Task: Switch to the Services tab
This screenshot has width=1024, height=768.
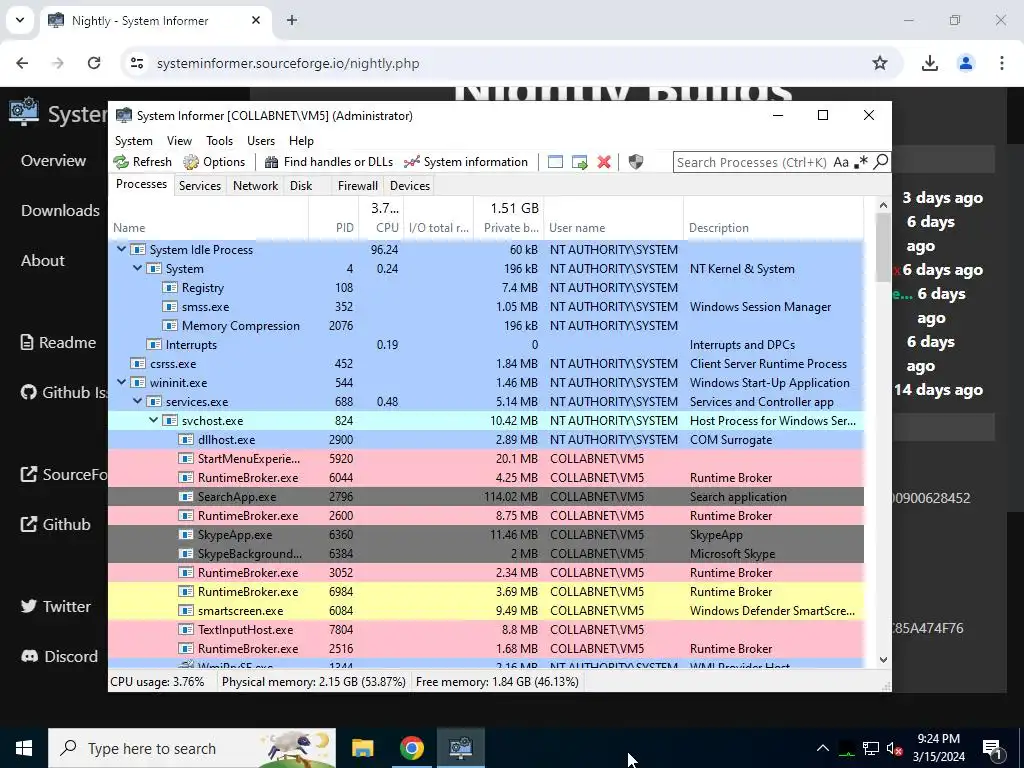Action: click(200, 185)
